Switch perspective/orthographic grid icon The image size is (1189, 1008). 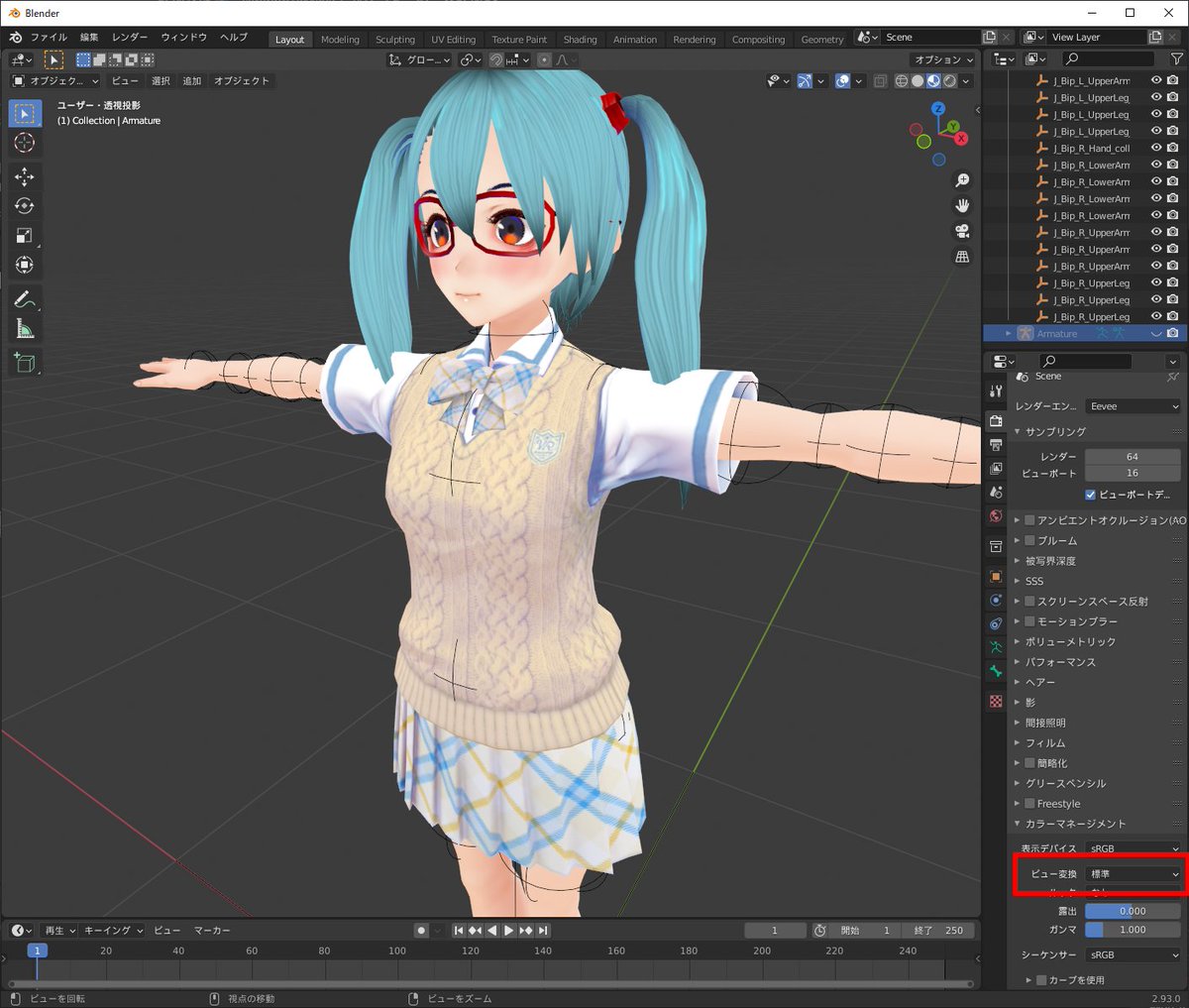coord(961,257)
